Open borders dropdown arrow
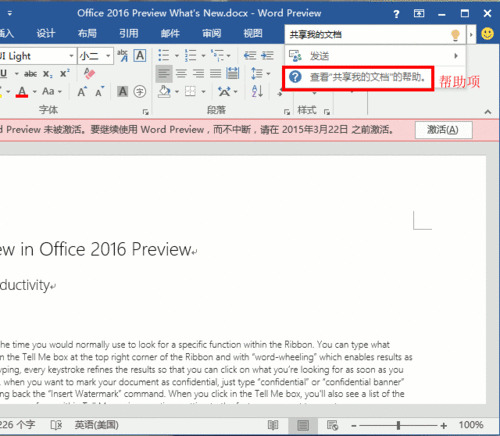The width and height of the screenshot is (500, 436). (203, 92)
